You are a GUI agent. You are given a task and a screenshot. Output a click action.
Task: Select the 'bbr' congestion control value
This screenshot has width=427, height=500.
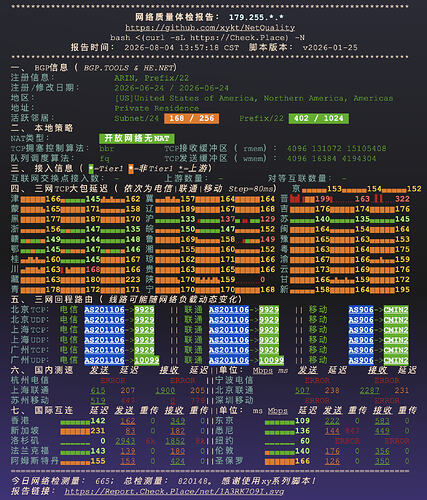107,148
